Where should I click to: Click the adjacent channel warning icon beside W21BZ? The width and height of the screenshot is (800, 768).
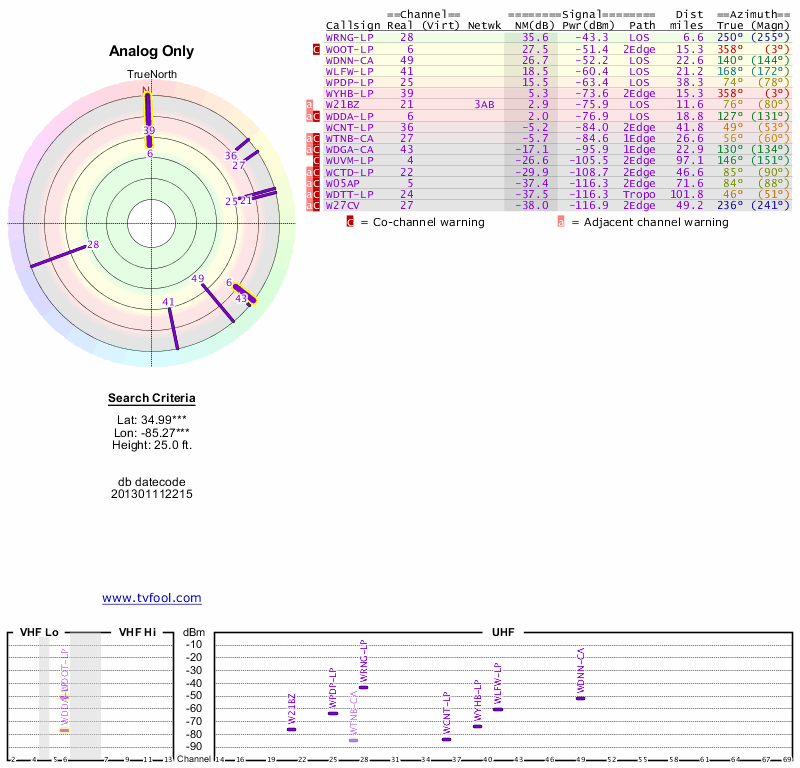(310, 104)
